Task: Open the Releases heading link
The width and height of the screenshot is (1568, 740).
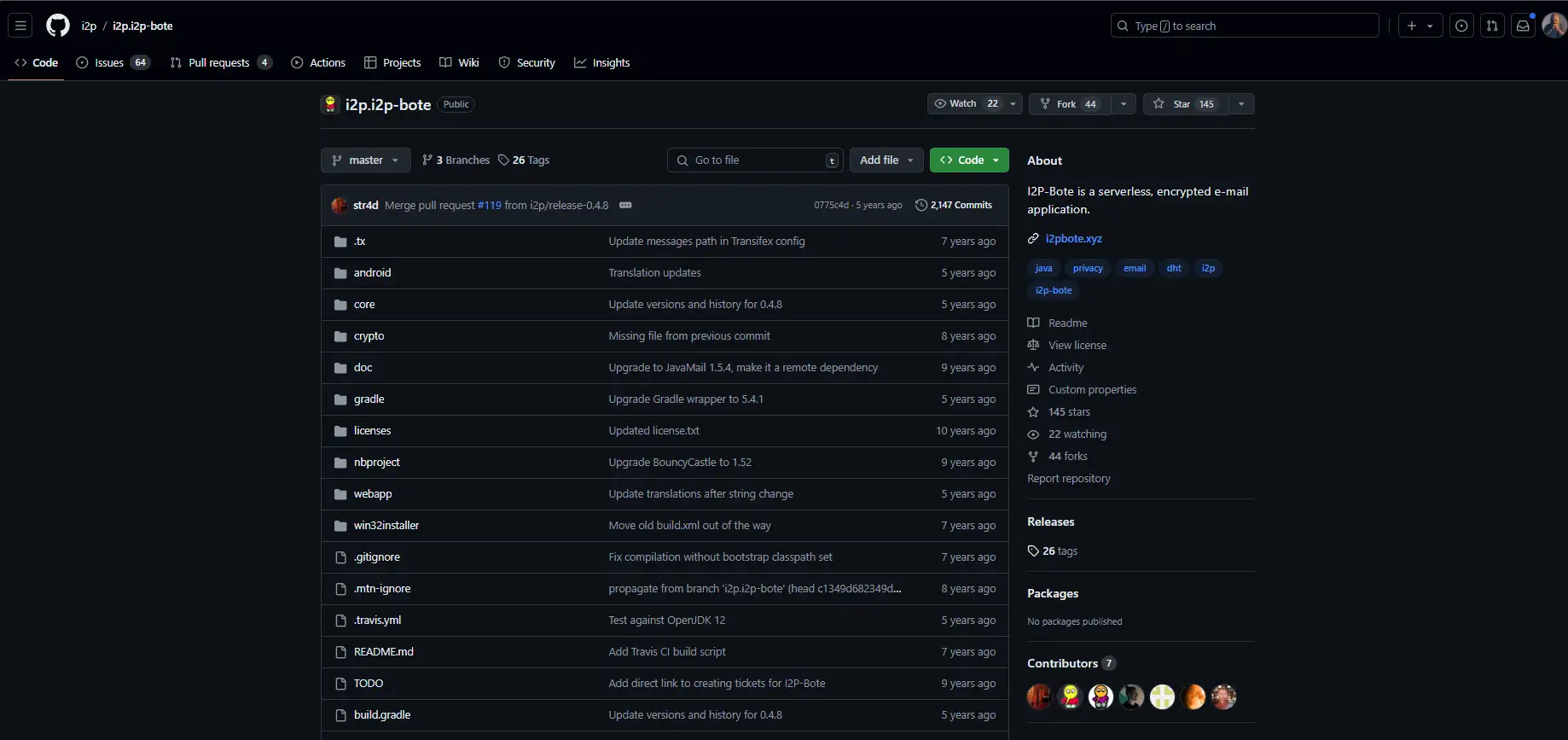Action: 1051,521
